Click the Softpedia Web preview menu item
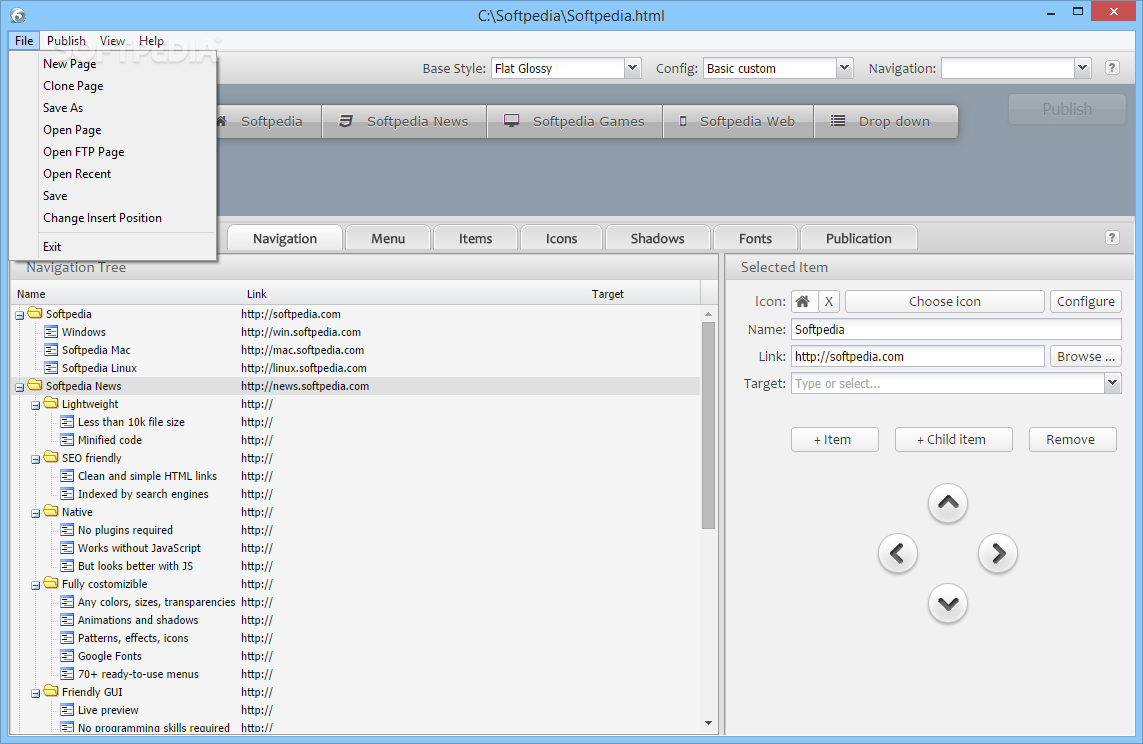The height and width of the screenshot is (744, 1143). pyautogui.click(x=738, y=121)
